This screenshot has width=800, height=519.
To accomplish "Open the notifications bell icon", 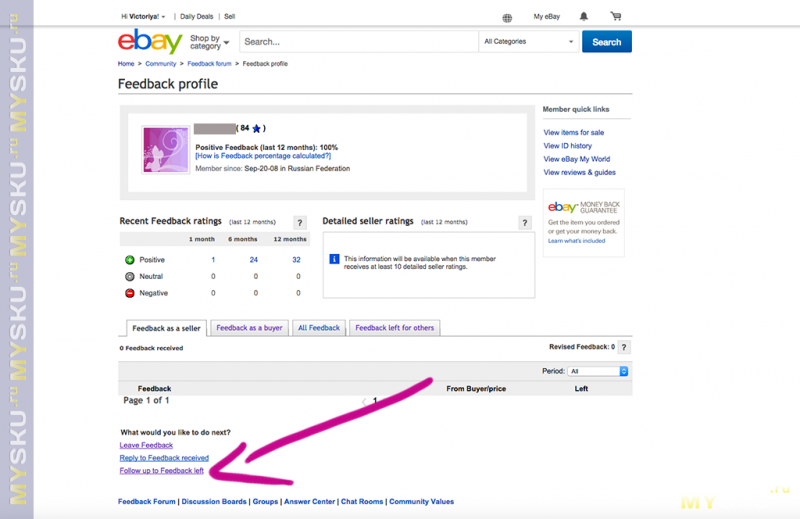I will (584, 17).
